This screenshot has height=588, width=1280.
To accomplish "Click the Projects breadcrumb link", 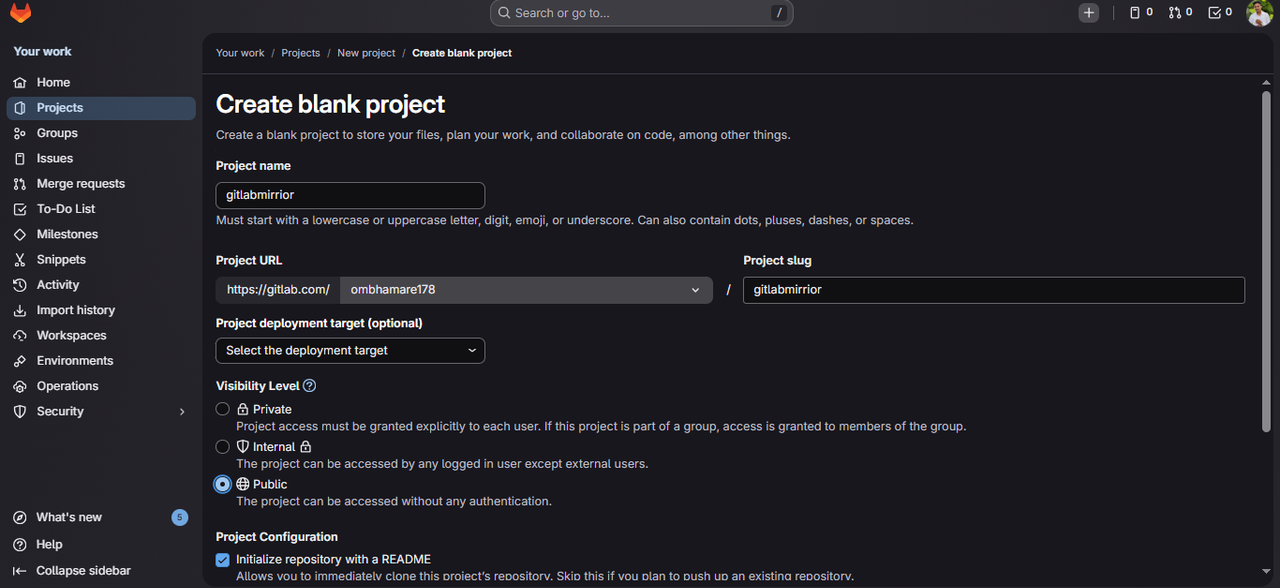I will click(300, 53).
